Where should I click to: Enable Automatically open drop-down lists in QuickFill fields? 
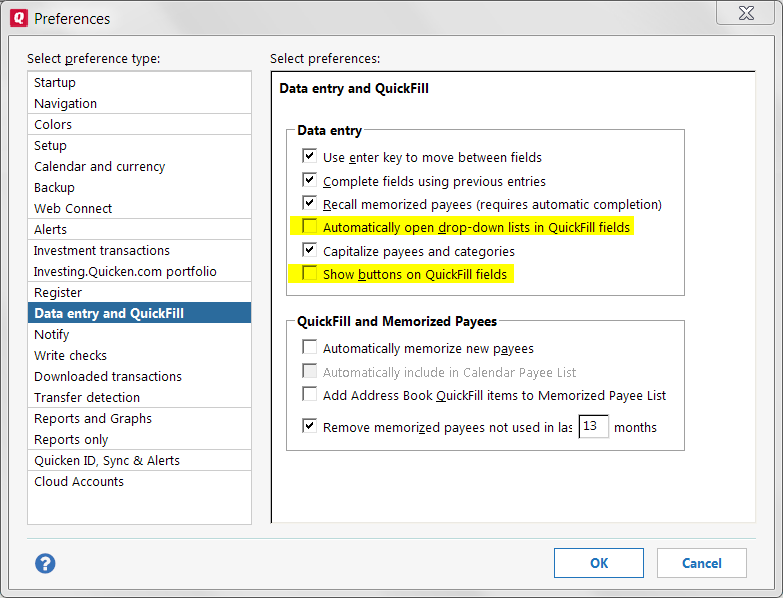click(x=310, y=226)
